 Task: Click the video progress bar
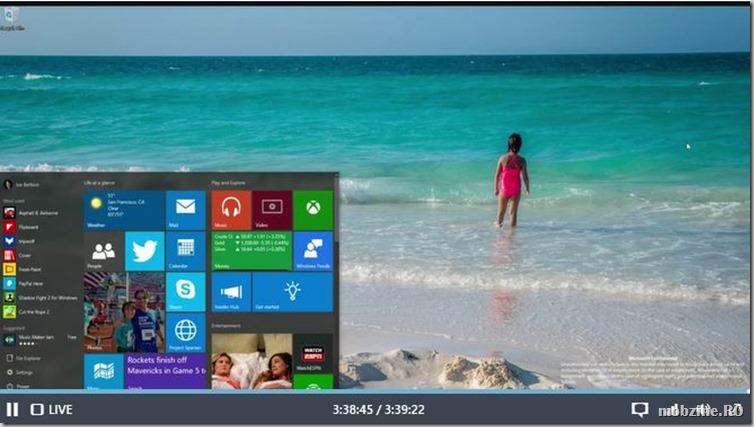tap(377, 391)
